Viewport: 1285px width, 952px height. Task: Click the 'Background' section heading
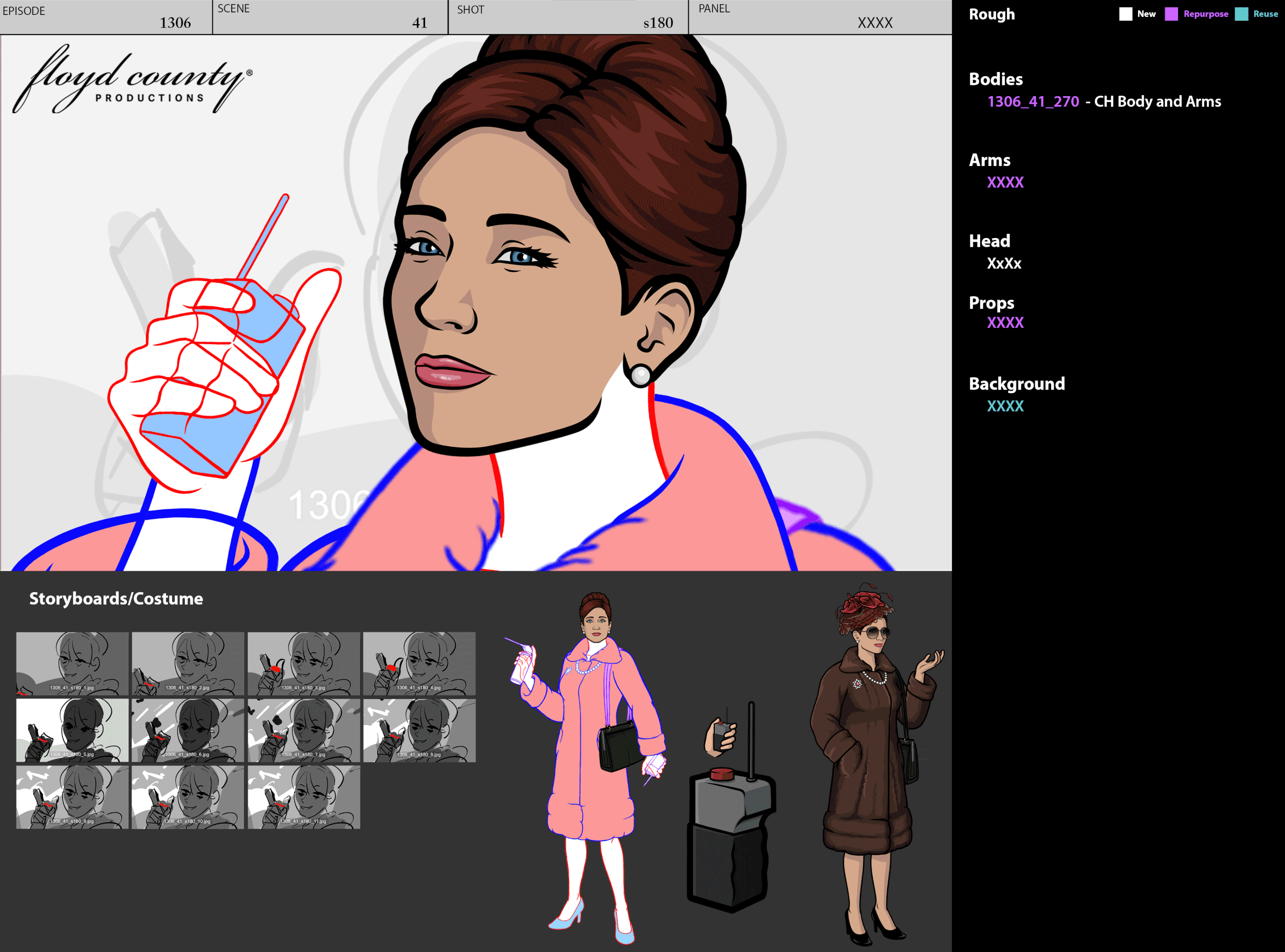(x=1017, y=384)
